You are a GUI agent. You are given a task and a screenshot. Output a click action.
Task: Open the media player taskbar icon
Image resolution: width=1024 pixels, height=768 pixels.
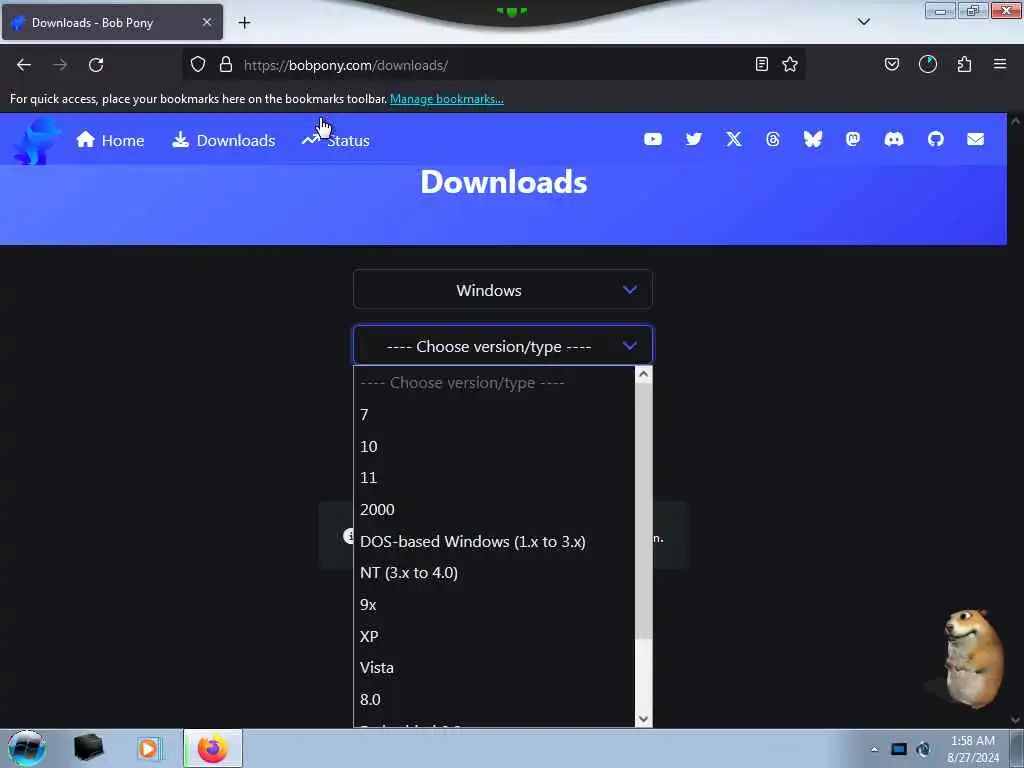(148, 748)
